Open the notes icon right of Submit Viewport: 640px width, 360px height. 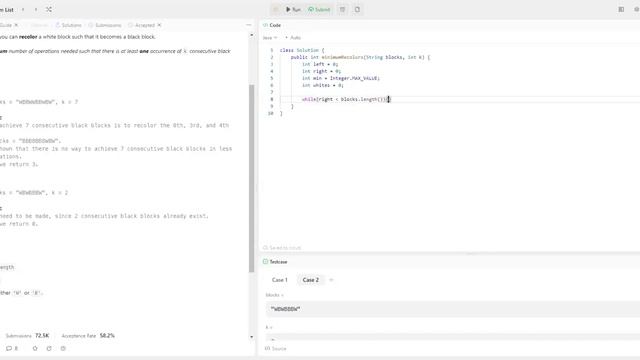click(342, 9)
